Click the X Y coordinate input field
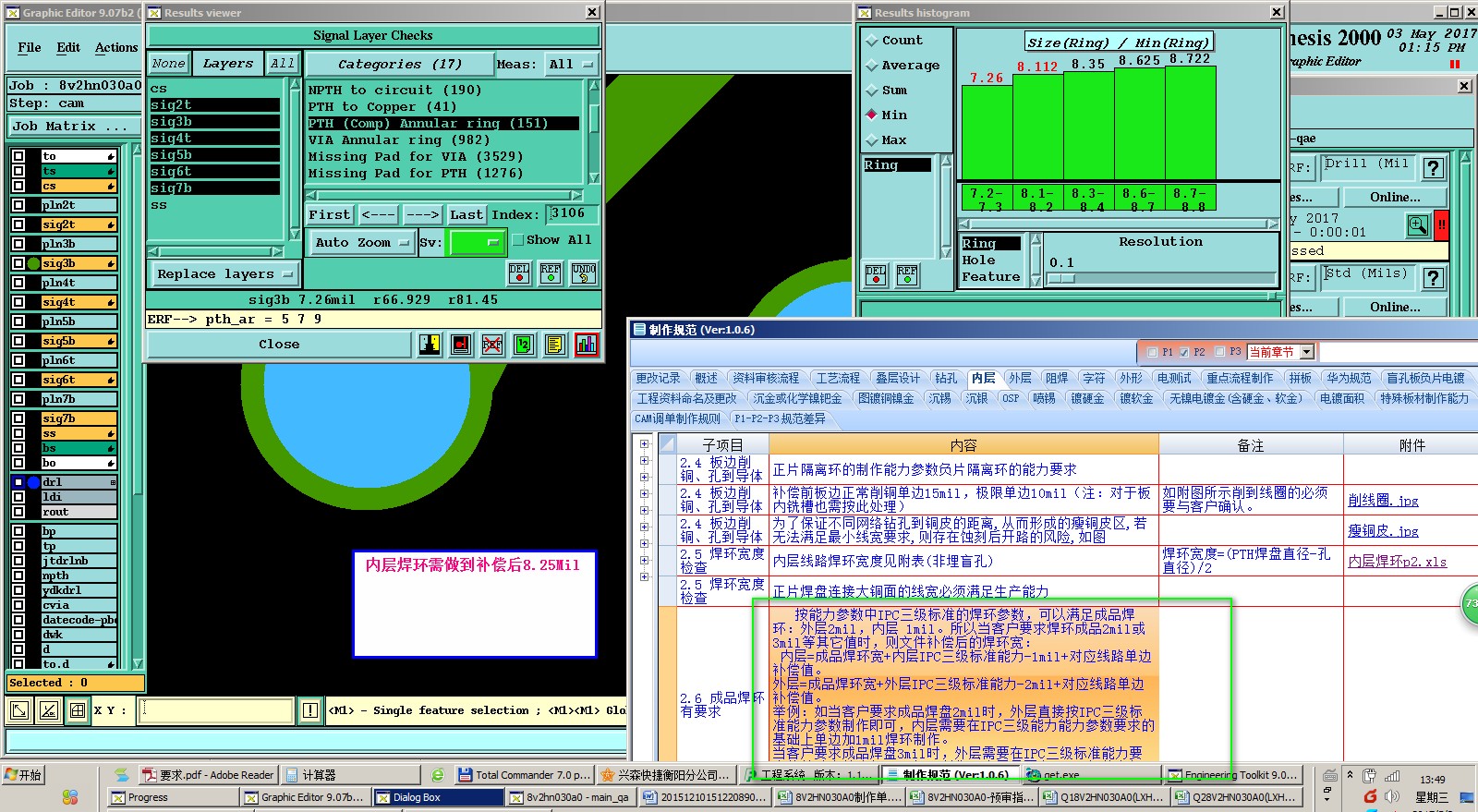1478x812 pixels. (215, 710)
